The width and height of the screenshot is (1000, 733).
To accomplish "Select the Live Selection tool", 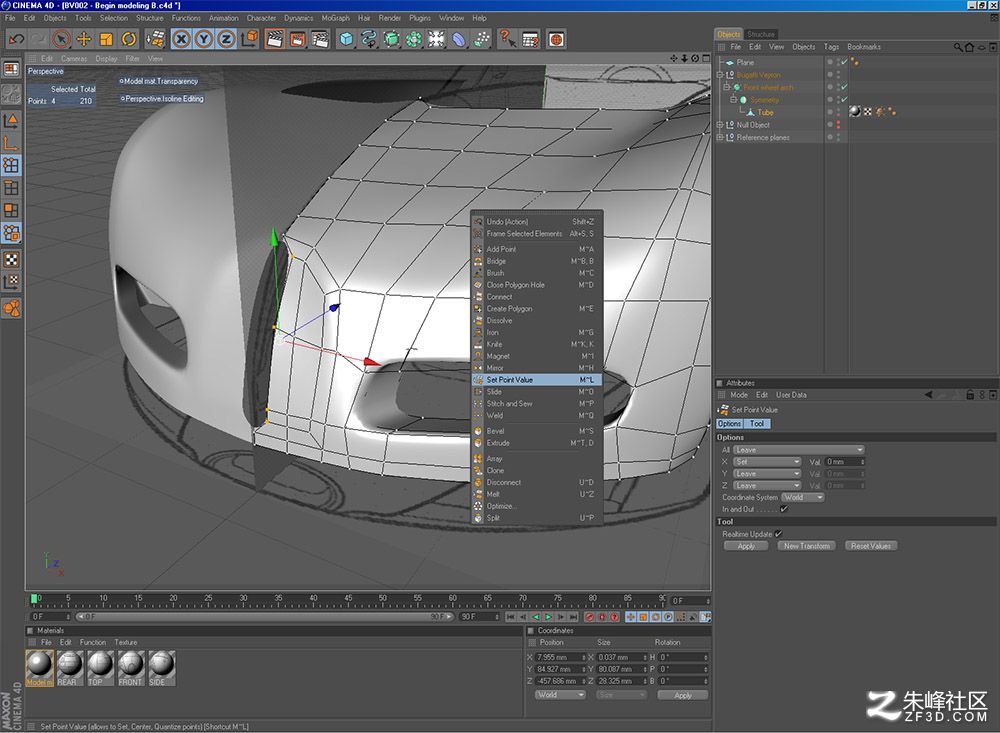I will click(61, 40).
